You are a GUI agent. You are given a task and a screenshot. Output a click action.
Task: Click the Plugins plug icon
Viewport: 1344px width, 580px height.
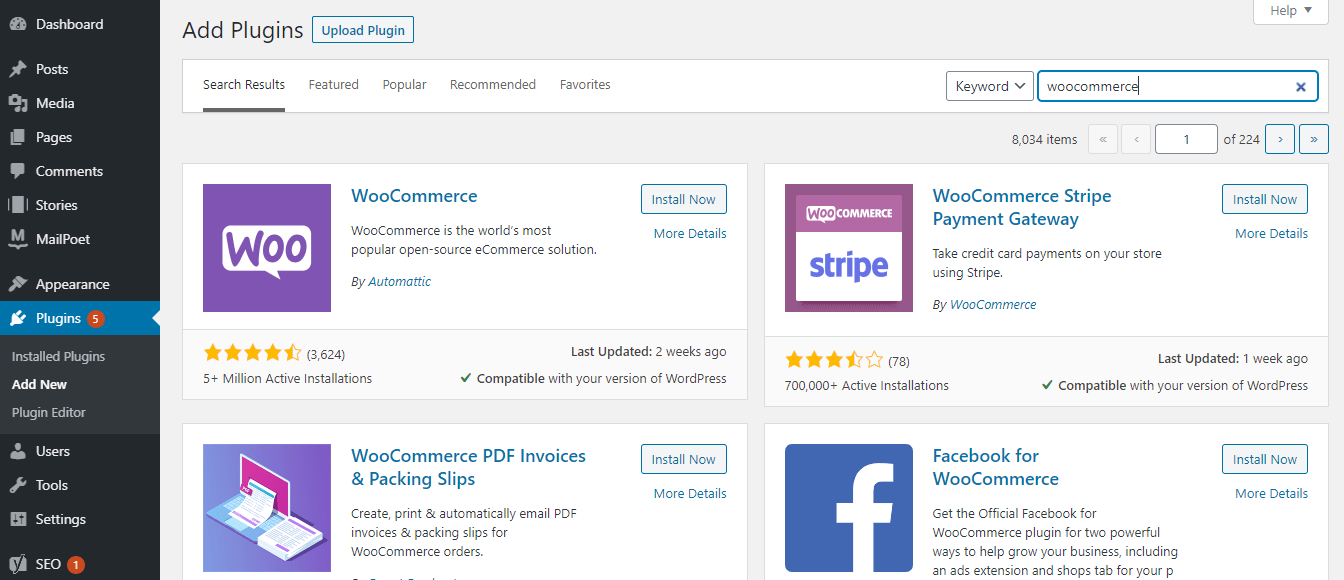point(18,318)
